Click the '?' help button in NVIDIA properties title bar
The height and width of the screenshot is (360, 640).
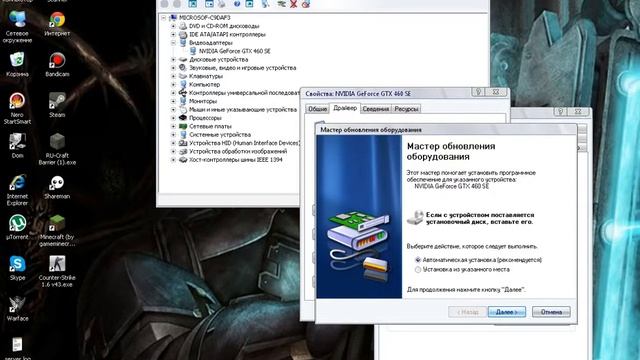(x=478, y=92)
